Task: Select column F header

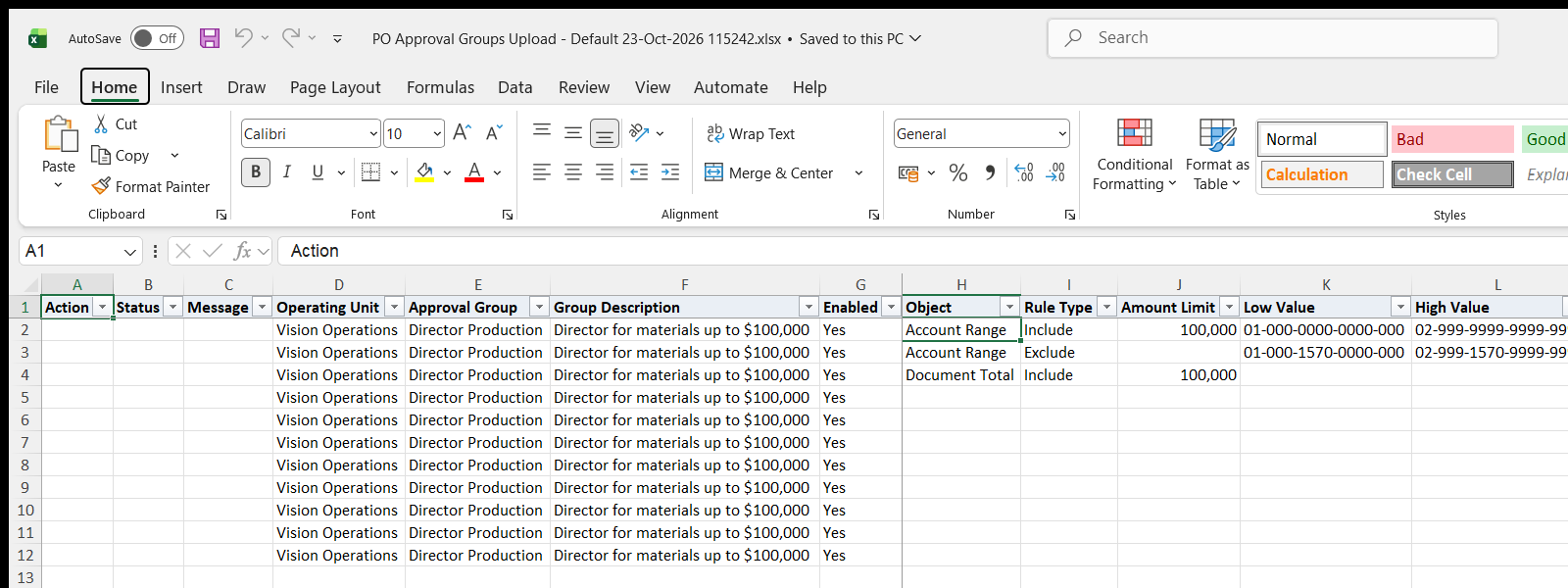Action: click(684, 284)
